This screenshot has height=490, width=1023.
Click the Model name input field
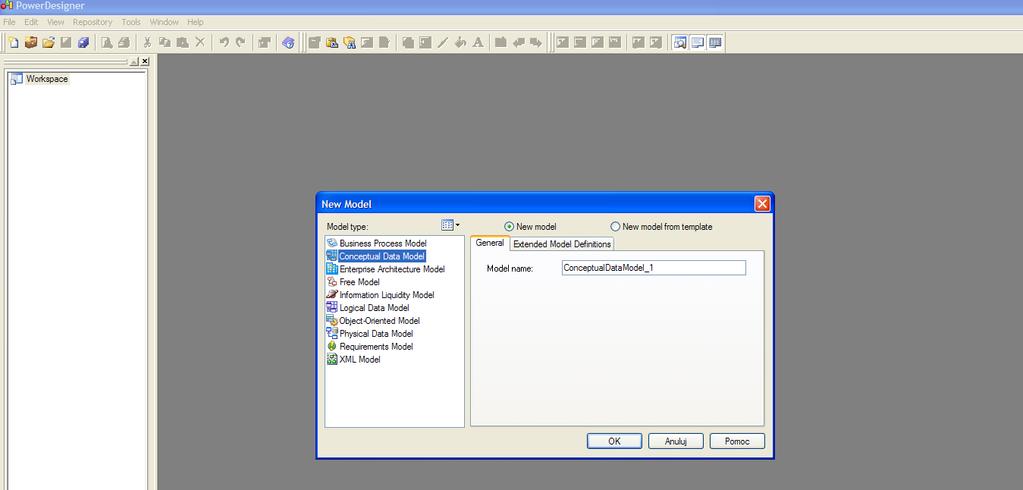tap(654, 268)
